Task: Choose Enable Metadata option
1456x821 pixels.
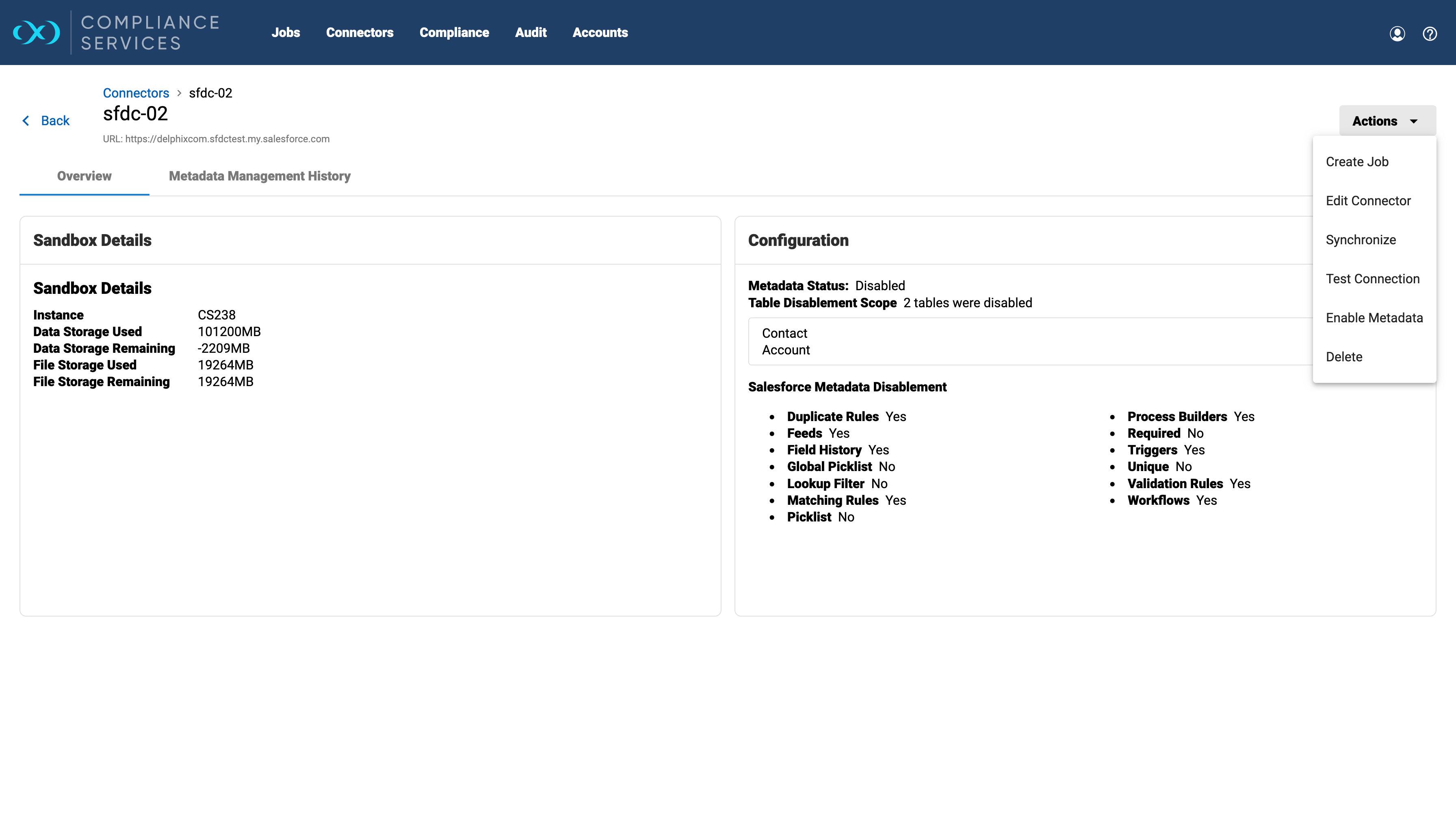Action: (1374, 318)
